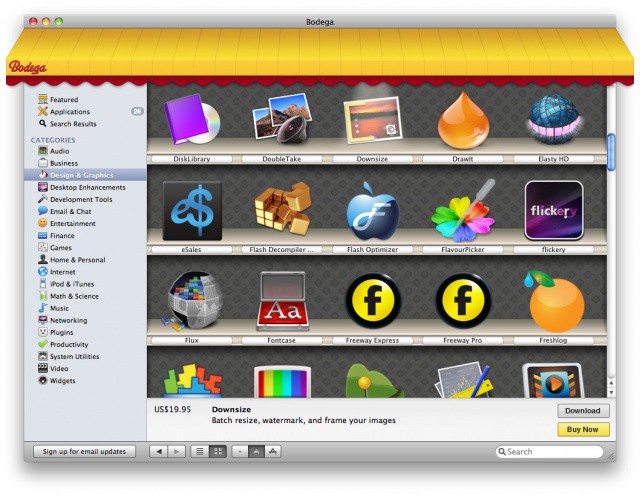Viewport: 640px width, 495px height.
Task: Switch to list view mode
Action: 200,452
